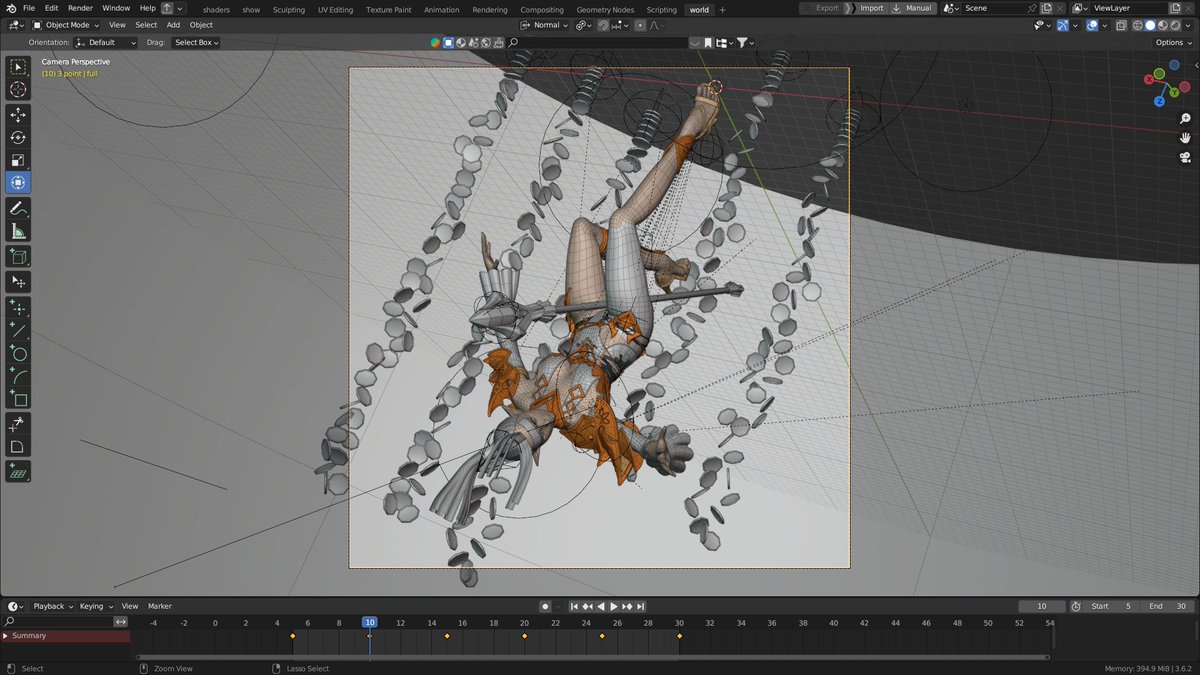Click the new scene icon beside Scene

[x=1046, y=8]
